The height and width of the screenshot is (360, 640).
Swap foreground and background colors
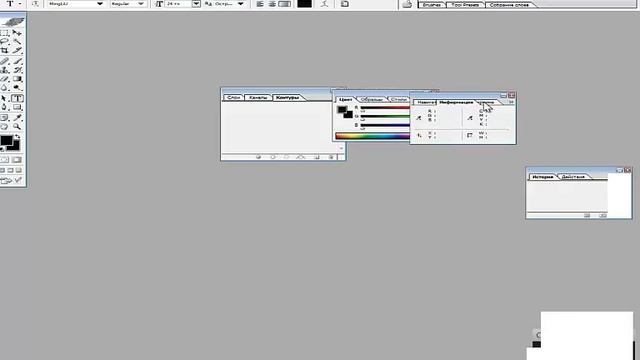pos(18,137)
